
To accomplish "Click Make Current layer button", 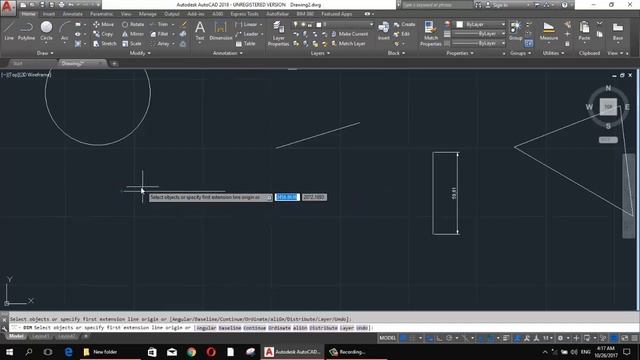I will [350, 34].
